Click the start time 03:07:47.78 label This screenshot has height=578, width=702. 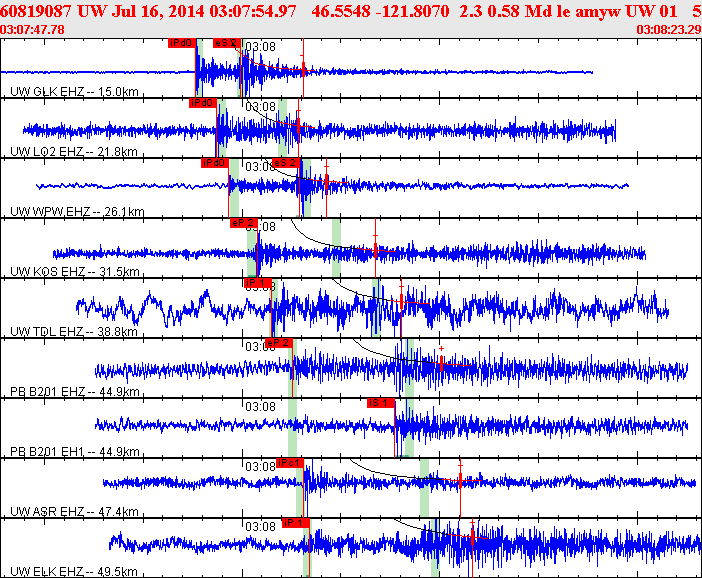(x=32, y=30)
